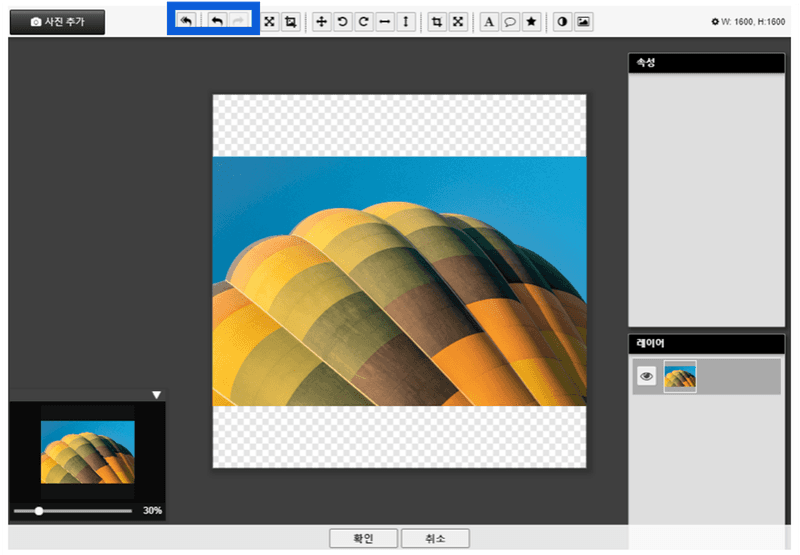
Task: Add a speech bubble with toolbar icon
Action: [510, 21]
